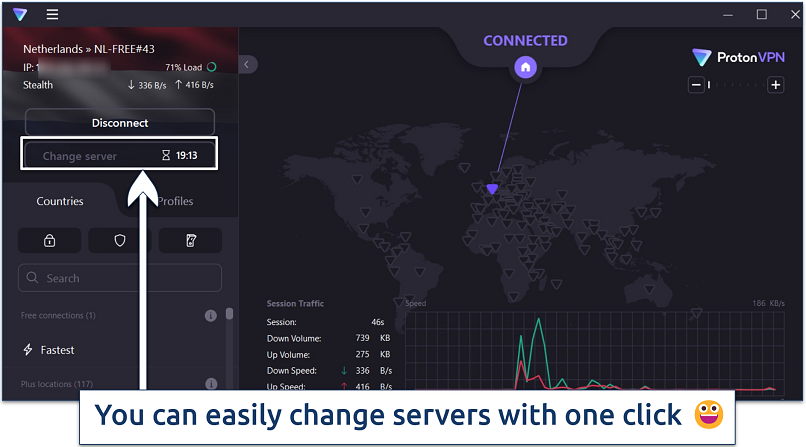Zoom in the map with plus button
806x447 pixels.
point(775,85)
